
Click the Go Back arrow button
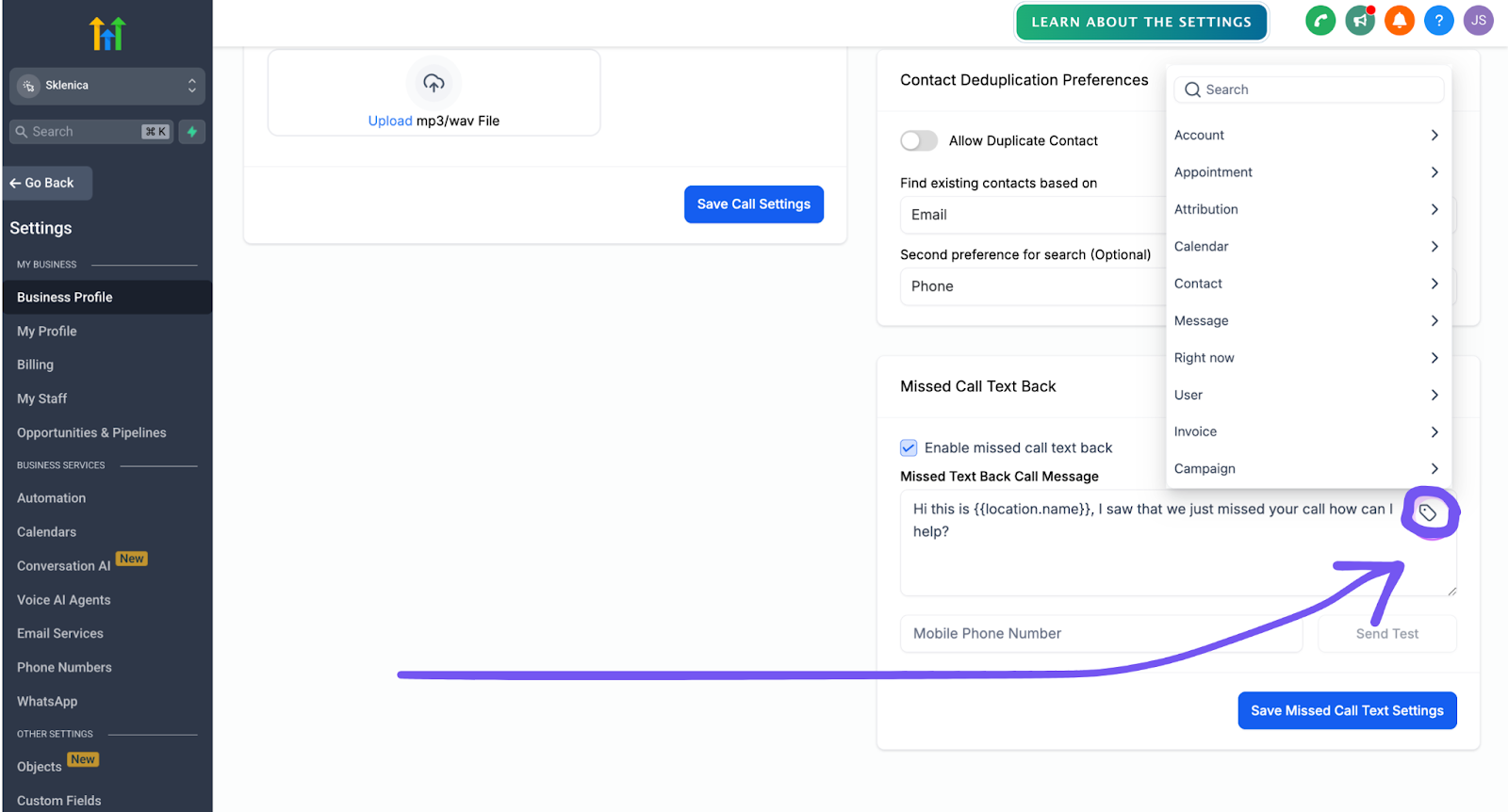48,183
